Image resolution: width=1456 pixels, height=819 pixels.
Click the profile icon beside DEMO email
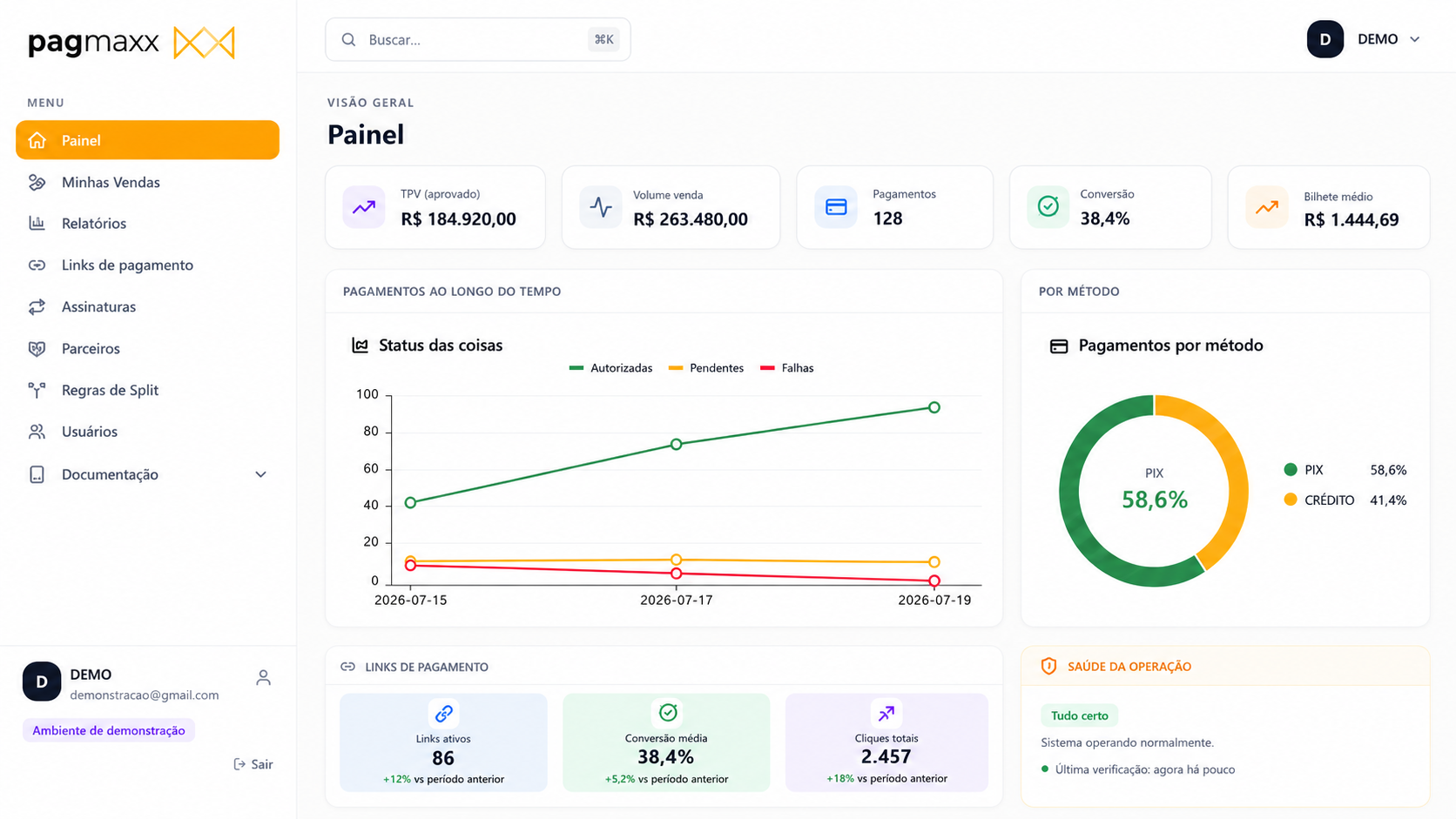point(264,677)
